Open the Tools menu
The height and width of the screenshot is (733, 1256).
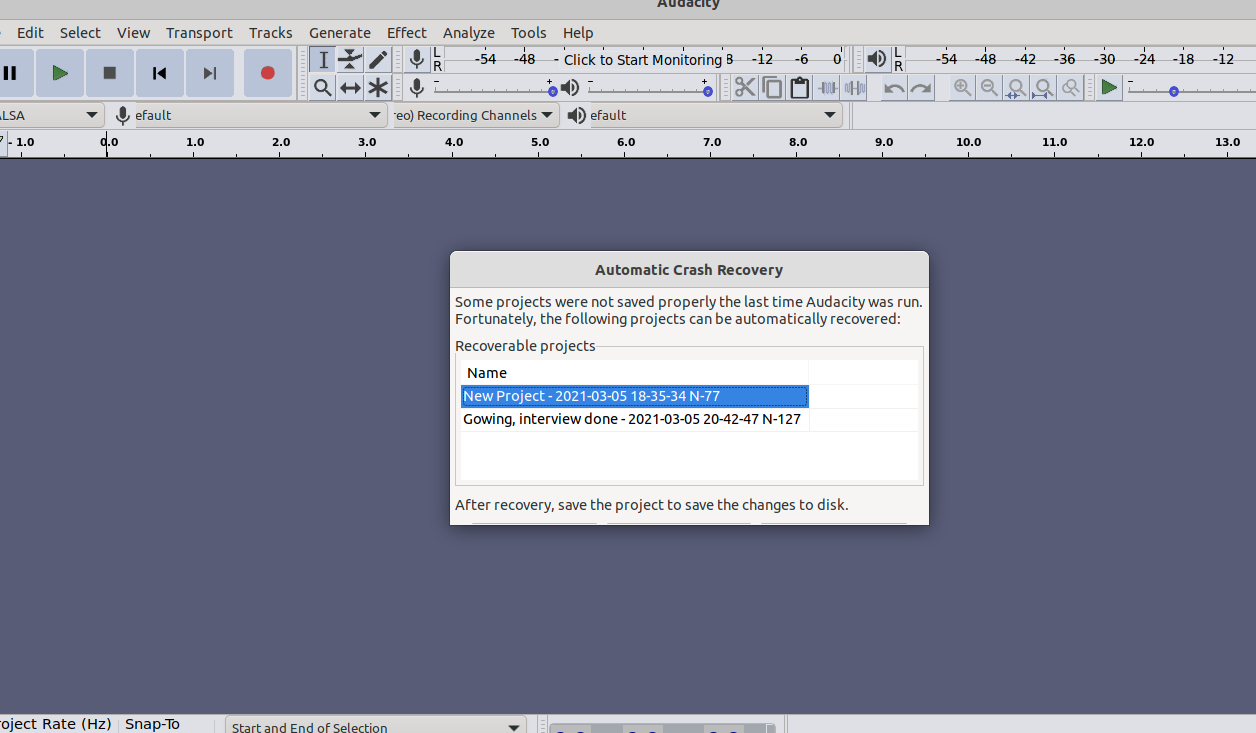529,33
